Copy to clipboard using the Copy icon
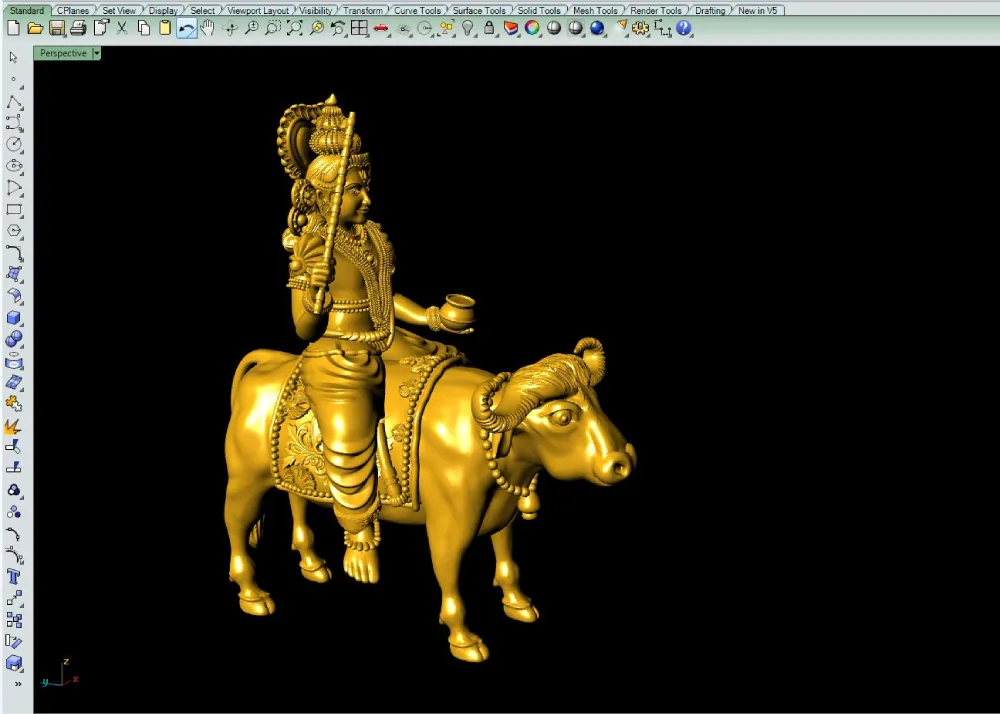This screenshot has height=714, width=1000. (x=143, y=28)
